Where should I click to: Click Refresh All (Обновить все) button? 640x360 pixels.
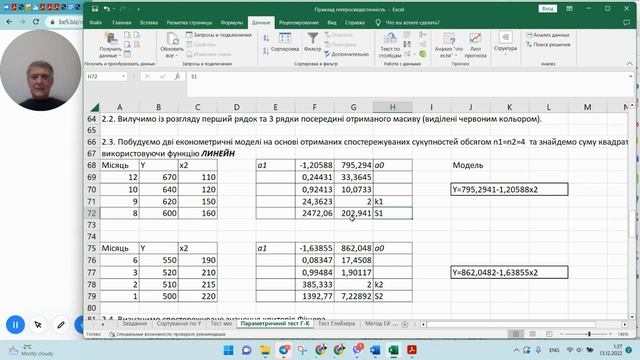172,45
